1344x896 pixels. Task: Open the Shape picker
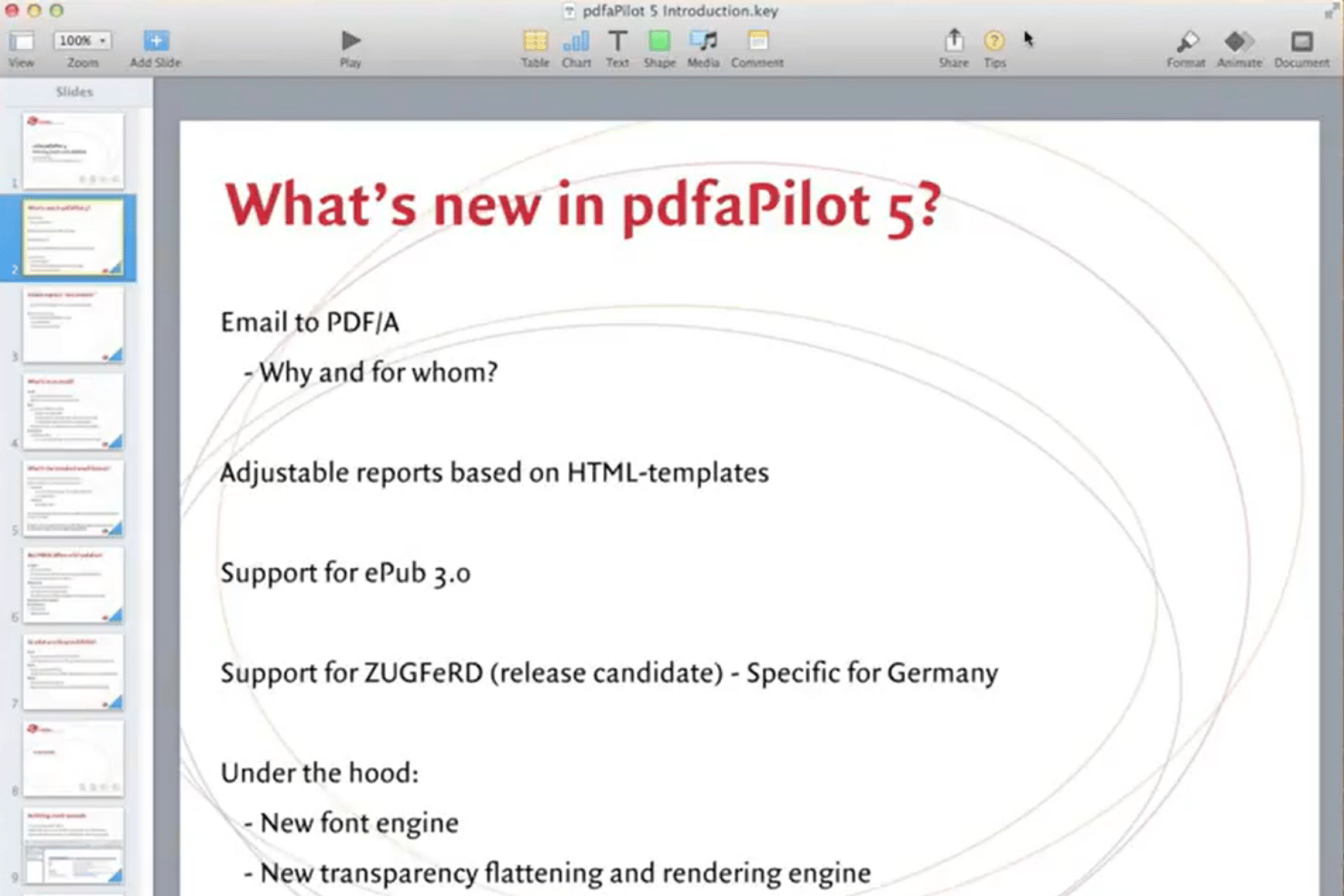point(659,41)
